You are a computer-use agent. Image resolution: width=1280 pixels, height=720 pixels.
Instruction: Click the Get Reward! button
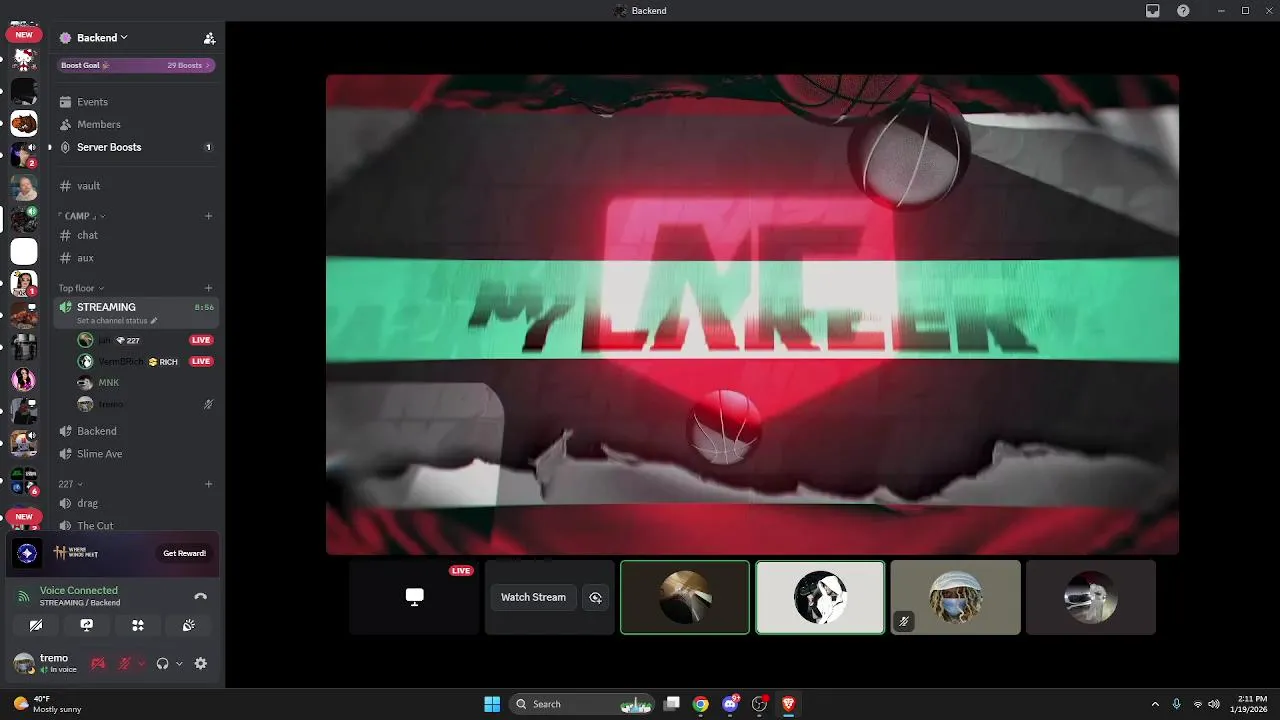(185, 553)
